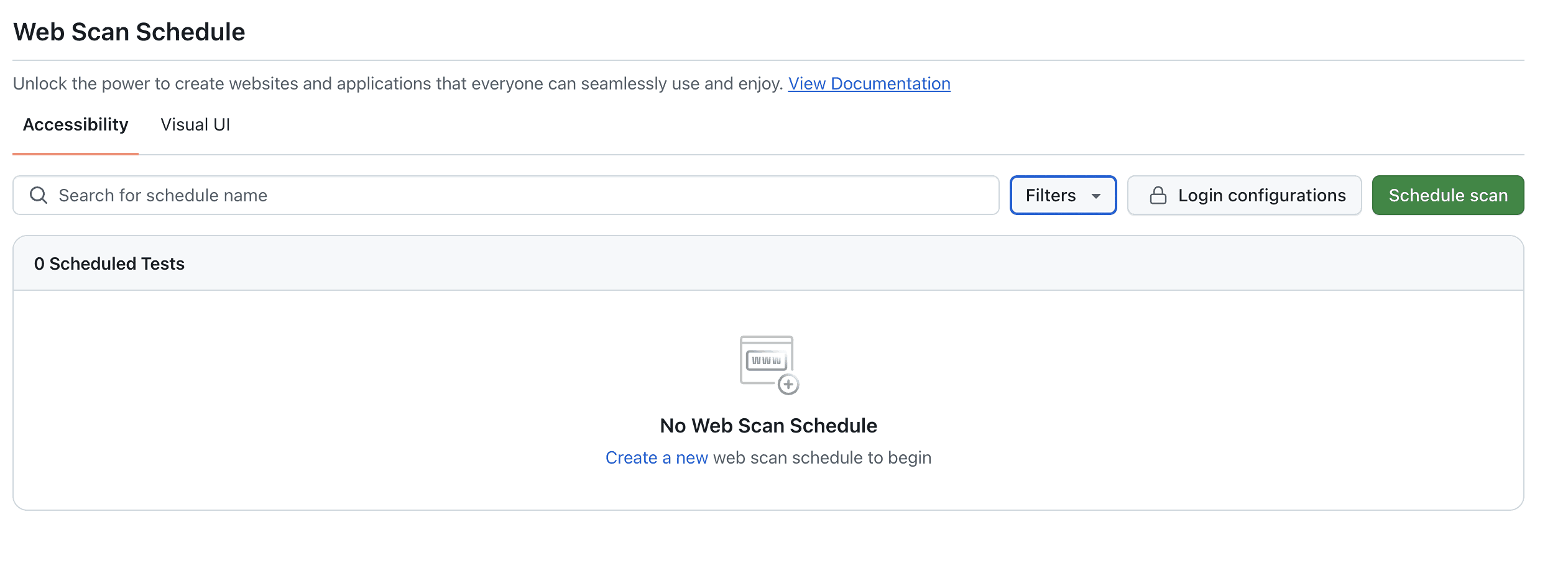Click the www browser graphic in the empty state

tap(765, 359)
